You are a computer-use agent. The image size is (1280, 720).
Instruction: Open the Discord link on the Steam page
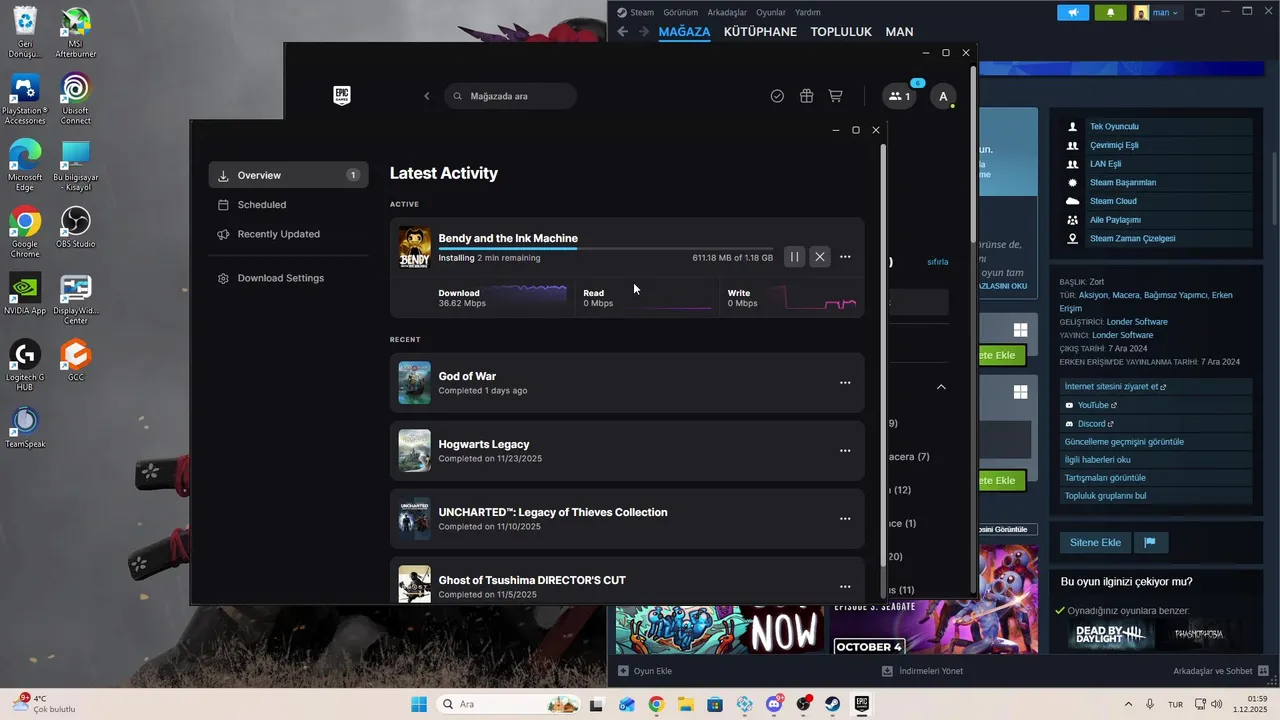tap(1157, 424)
